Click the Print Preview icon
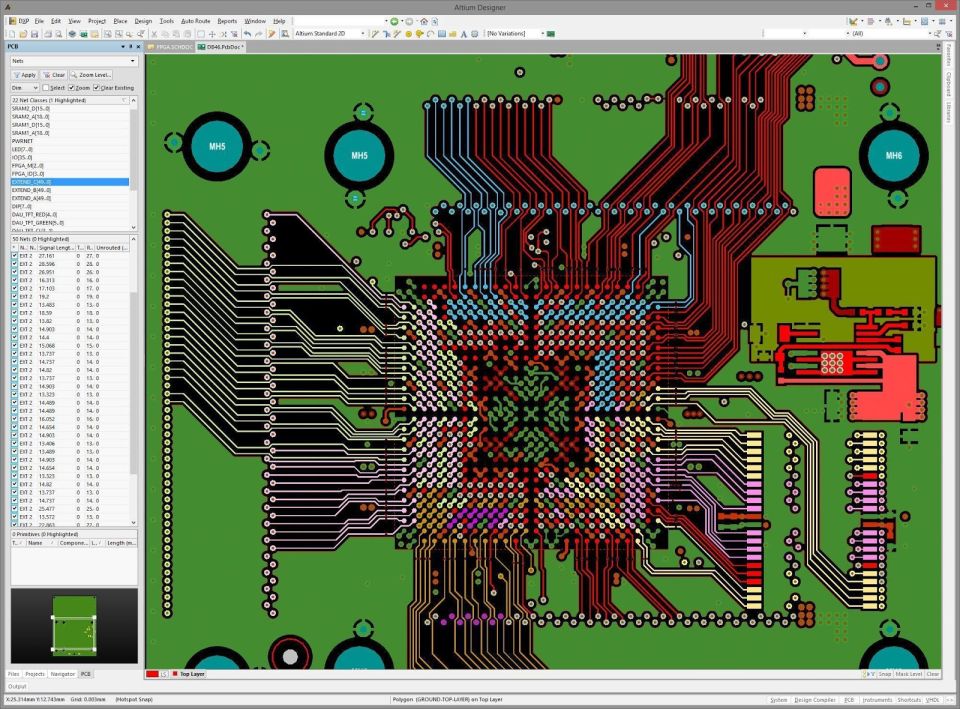 point(57,31)
